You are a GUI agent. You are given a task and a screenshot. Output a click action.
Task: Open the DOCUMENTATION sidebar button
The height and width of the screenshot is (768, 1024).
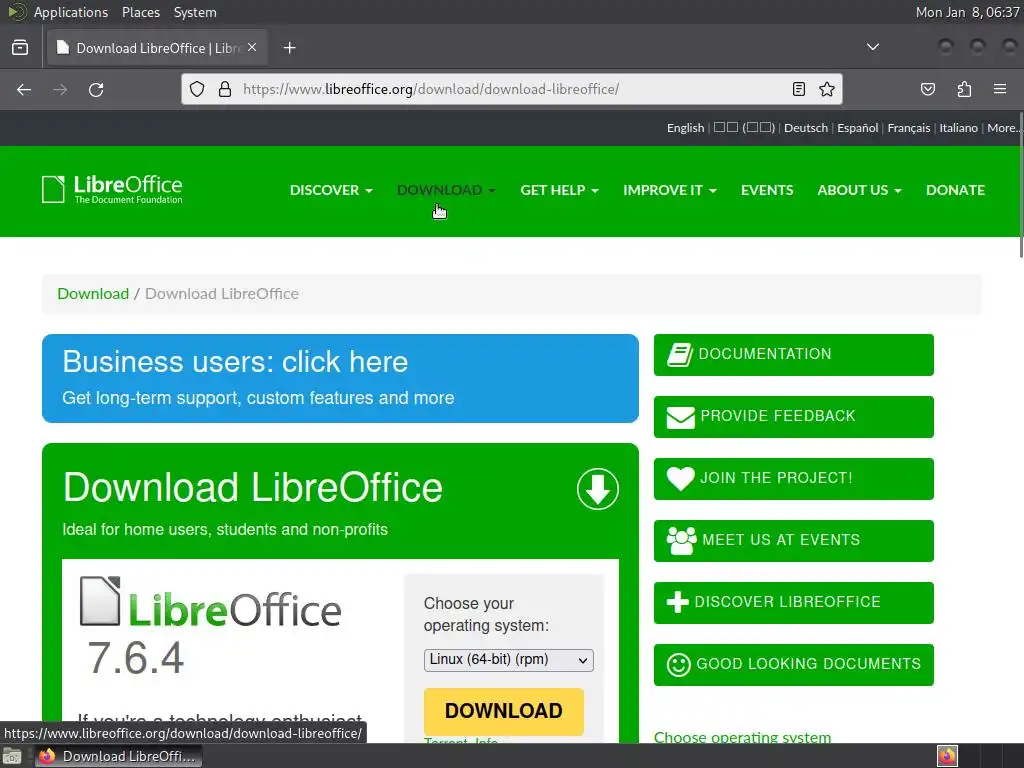[x=793, y=355]
